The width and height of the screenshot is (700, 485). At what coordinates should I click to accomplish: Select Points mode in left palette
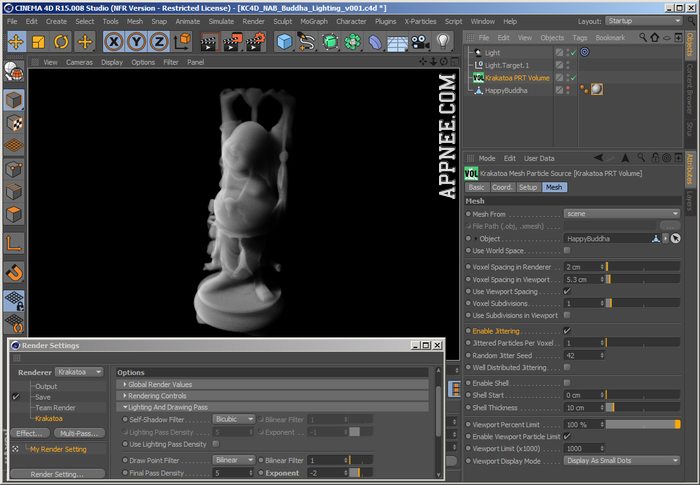(14, 169)
